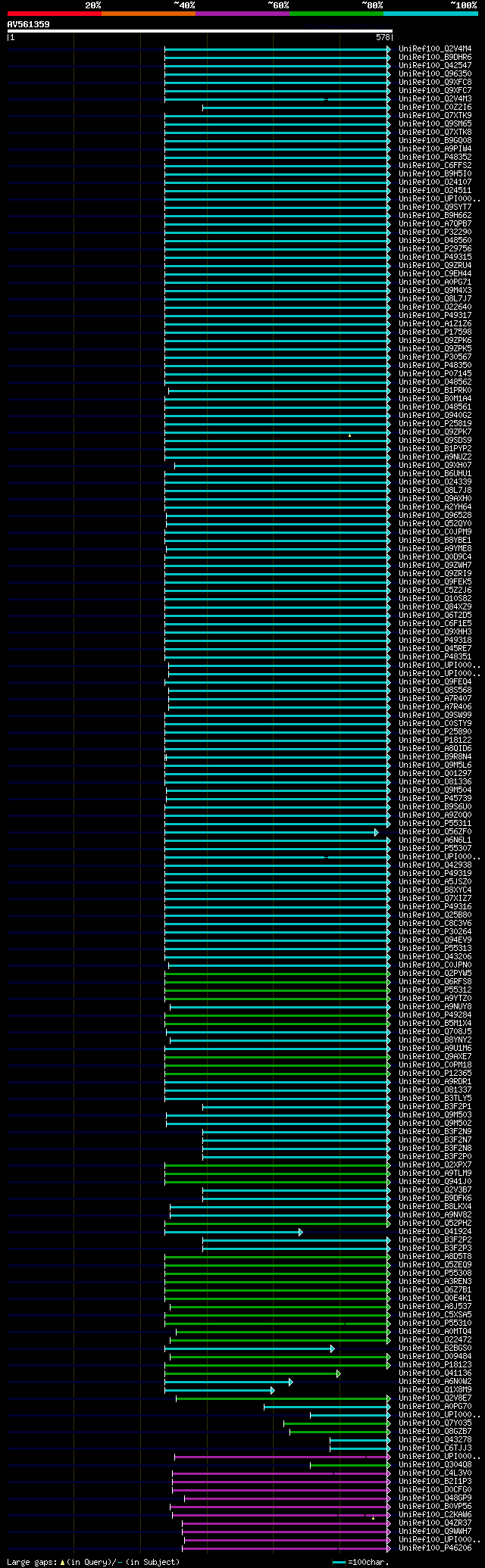Image resolution: width=485 pixels, height=1568 pixels.
Task: Click the short cyan bar for UniRef100_Q56ZF0
Action: (x=271, y=832)
